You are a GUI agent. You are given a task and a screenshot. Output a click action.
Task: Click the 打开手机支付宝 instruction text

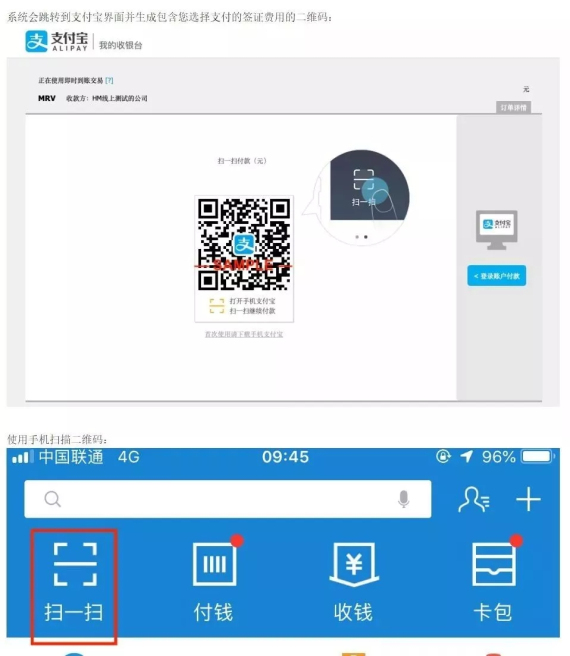252,301
